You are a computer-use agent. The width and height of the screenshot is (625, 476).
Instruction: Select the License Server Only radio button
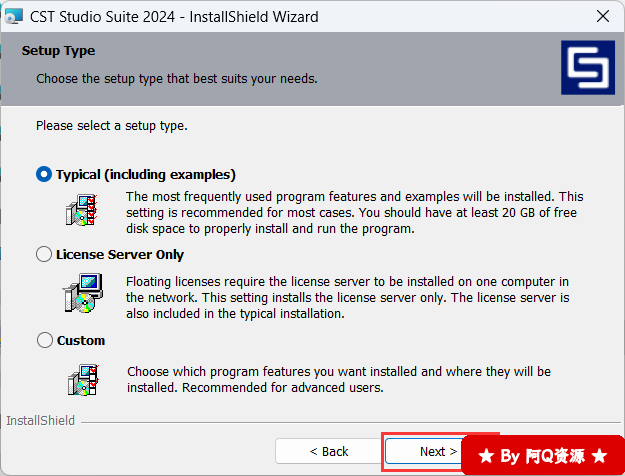(x=44, y=254)
